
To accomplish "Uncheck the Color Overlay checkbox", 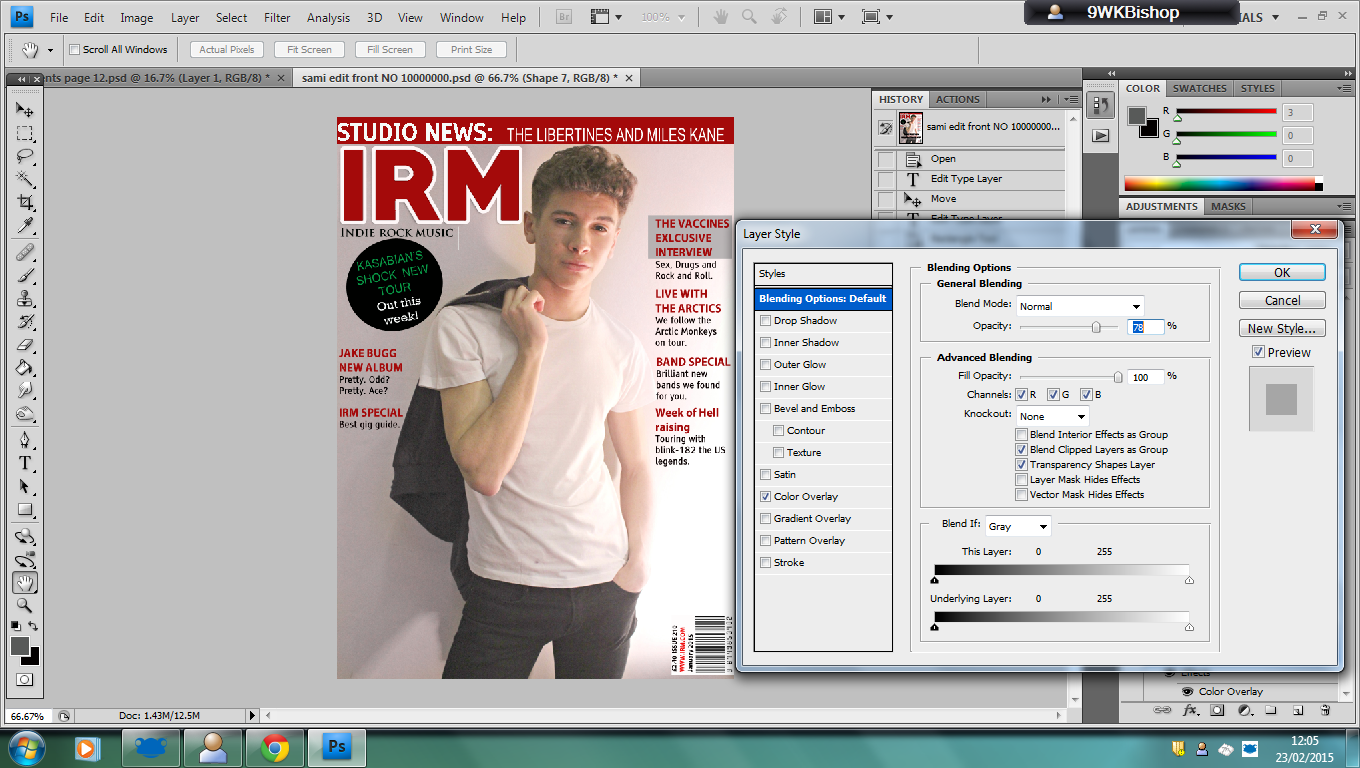I will click(766, 497).
